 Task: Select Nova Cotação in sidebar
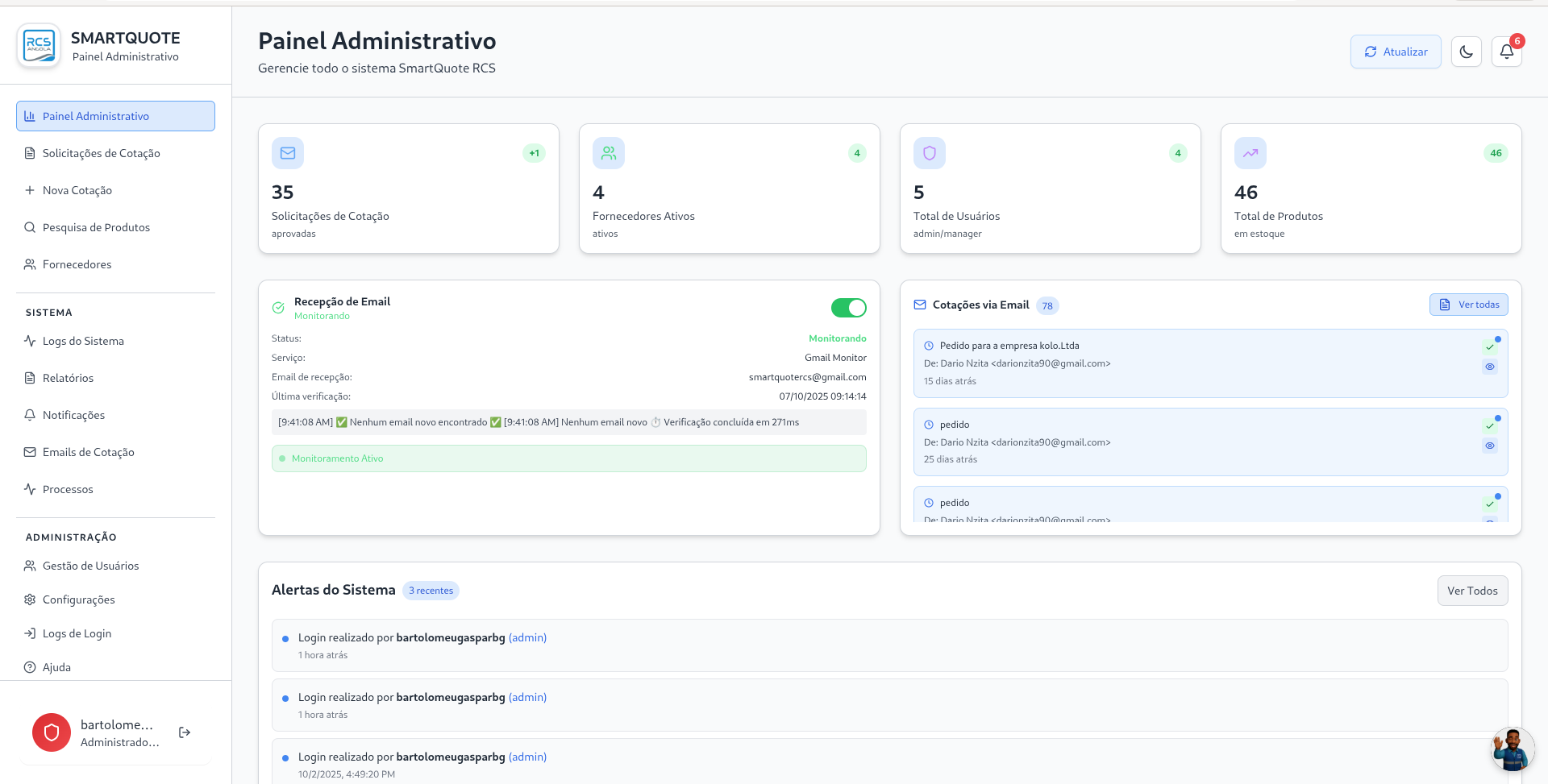pyautogui.click(x=77, y=190)
